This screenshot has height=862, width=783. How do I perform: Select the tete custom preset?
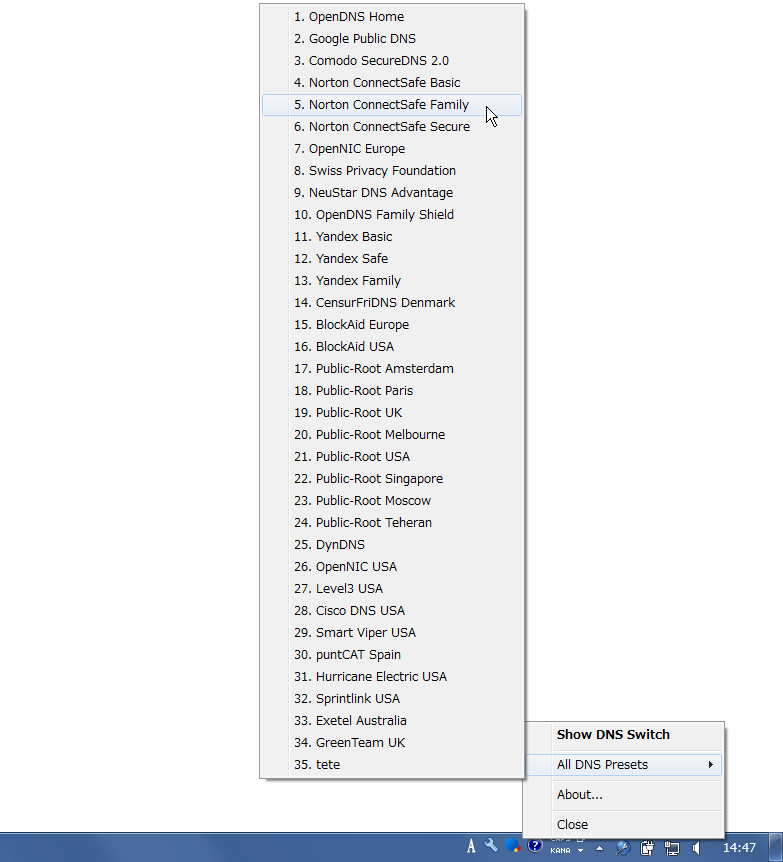click(x=392, y=765)
